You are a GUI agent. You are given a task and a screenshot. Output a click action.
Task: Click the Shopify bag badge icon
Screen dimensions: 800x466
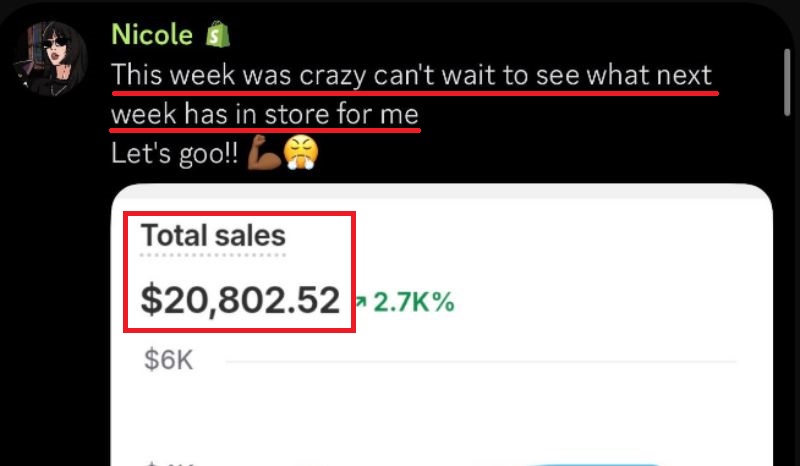[218, 35]
